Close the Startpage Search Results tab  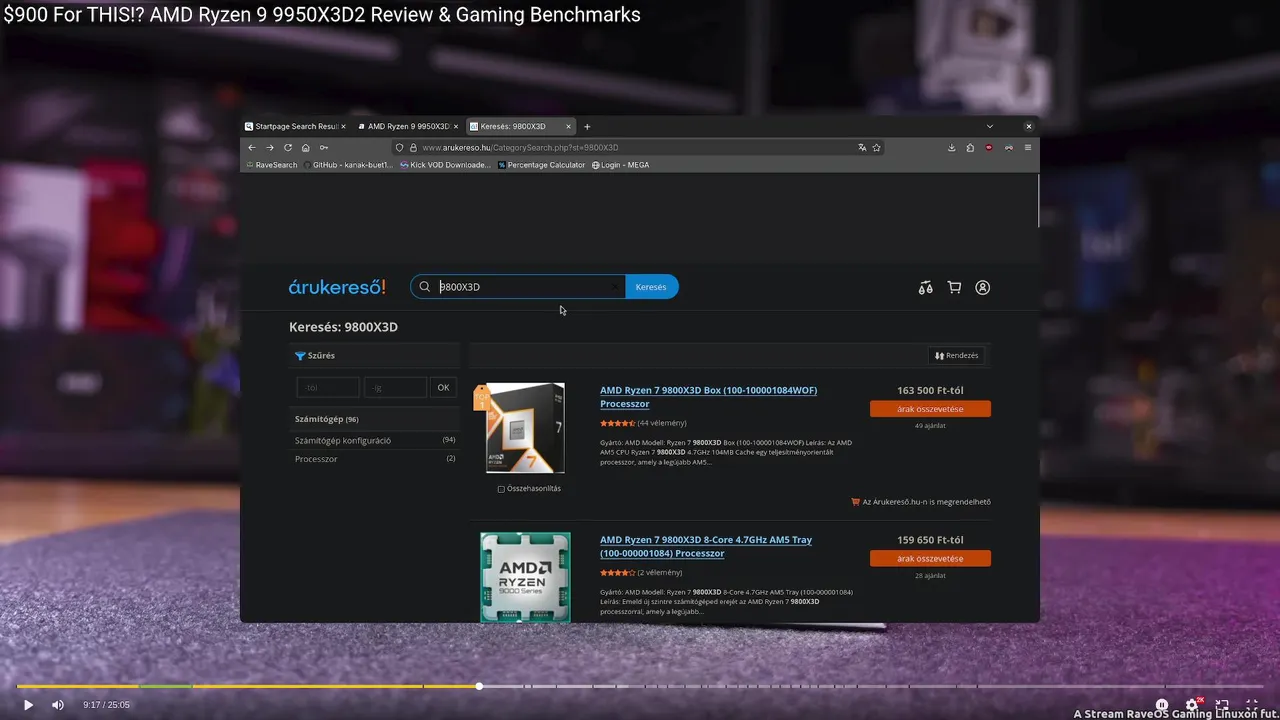click(x=343, y=126)
